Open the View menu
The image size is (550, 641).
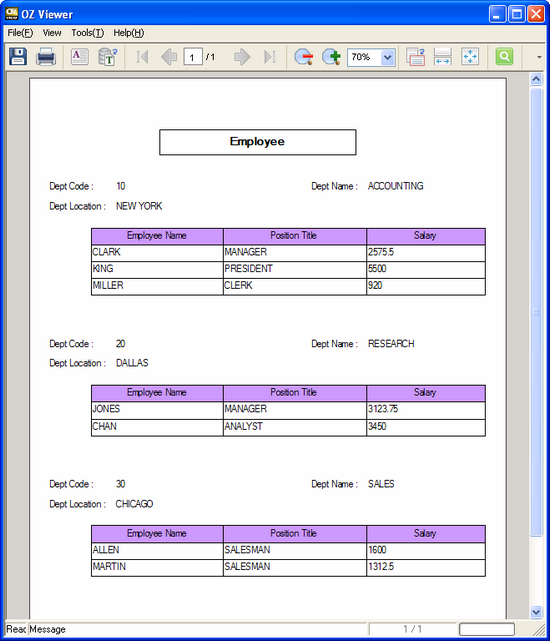[52, 33]
